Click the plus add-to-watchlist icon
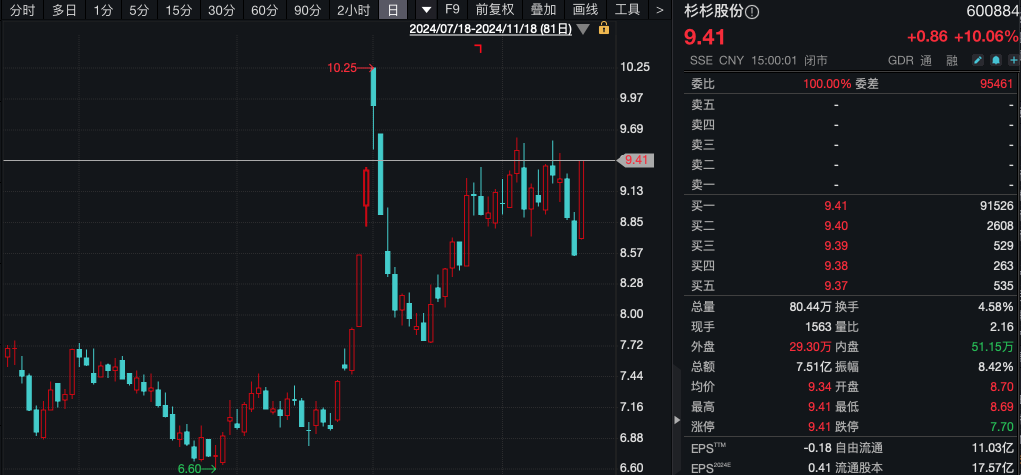Image resolution: width=1021 pixels, height=475 pixels. point(1014,61)
